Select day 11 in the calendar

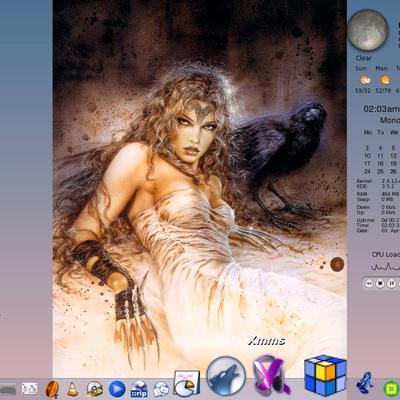380,156
